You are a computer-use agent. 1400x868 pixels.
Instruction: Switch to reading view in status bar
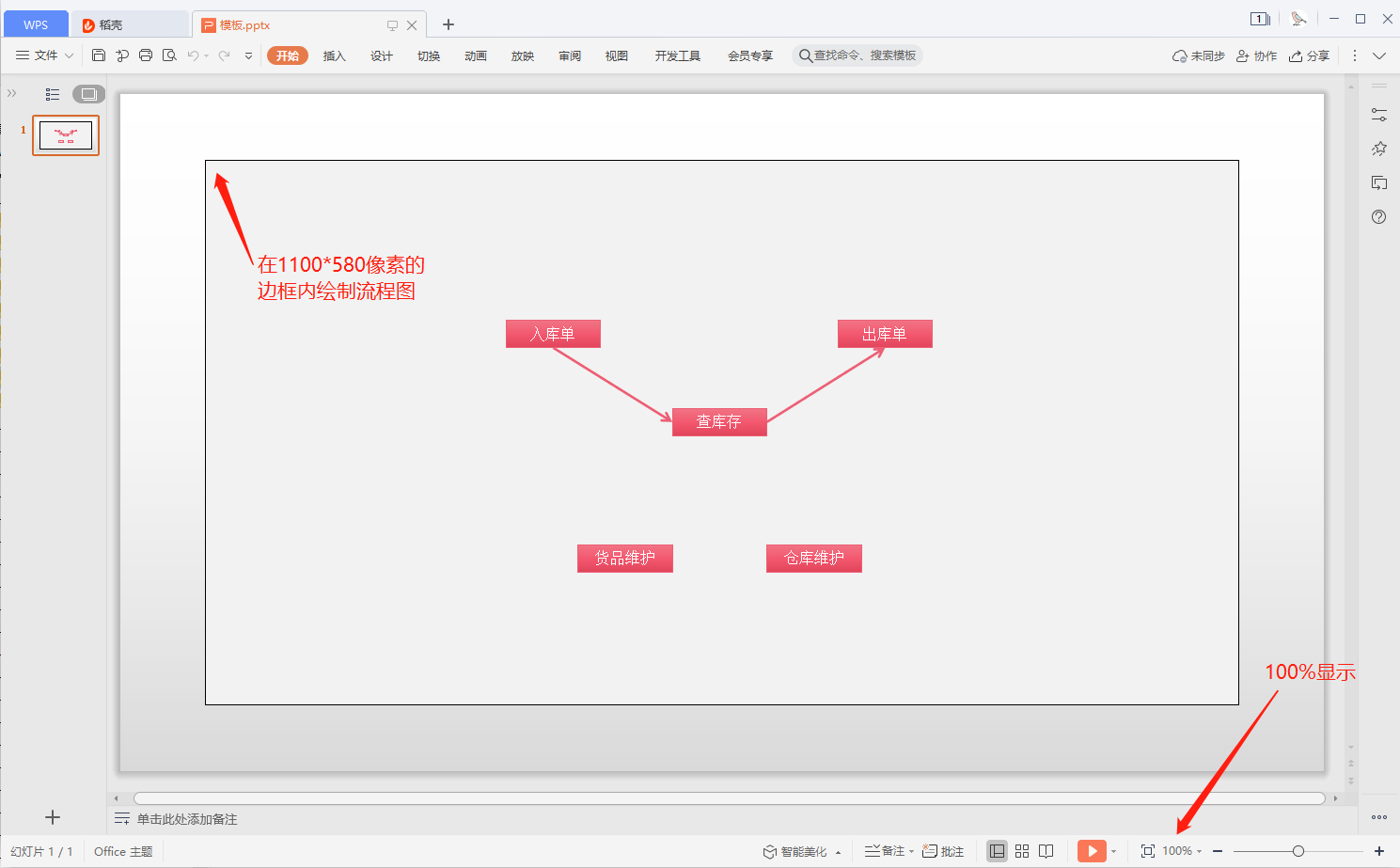pyautogui.click(x=1046, y=851)
